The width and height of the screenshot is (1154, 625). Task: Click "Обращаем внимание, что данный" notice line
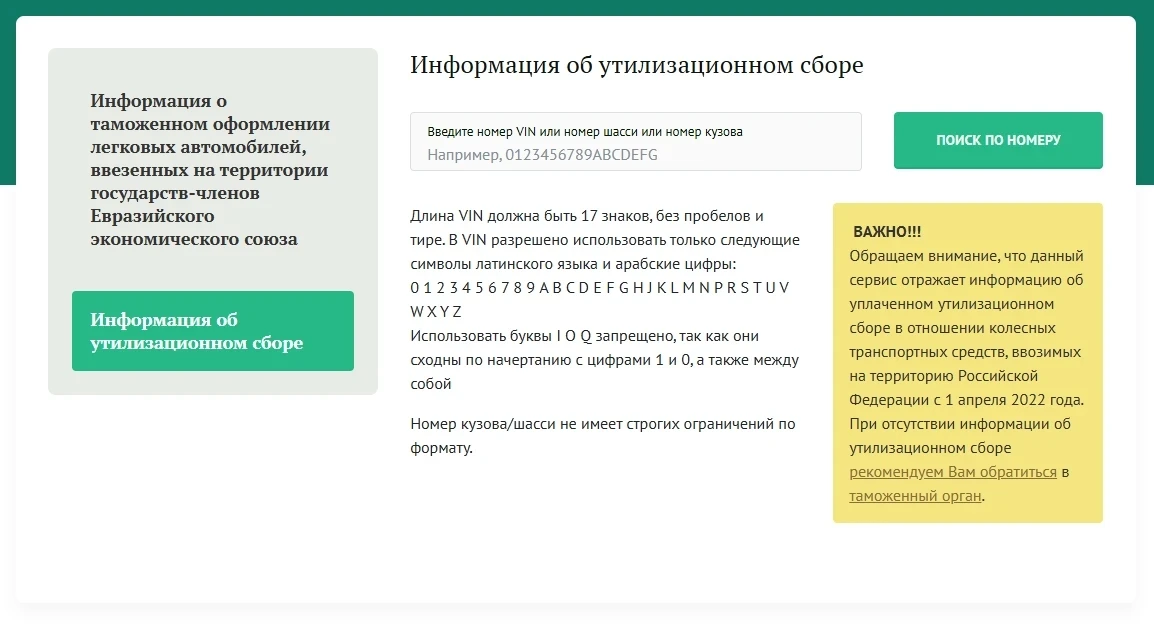[966, 256]
